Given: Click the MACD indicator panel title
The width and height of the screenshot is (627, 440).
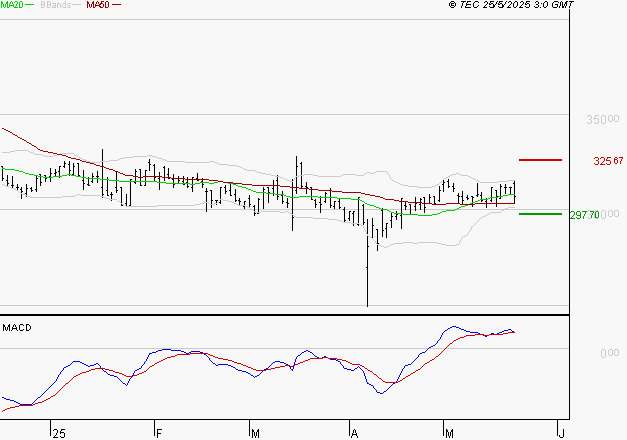Looking at the screenshot, I should point(17,327).
